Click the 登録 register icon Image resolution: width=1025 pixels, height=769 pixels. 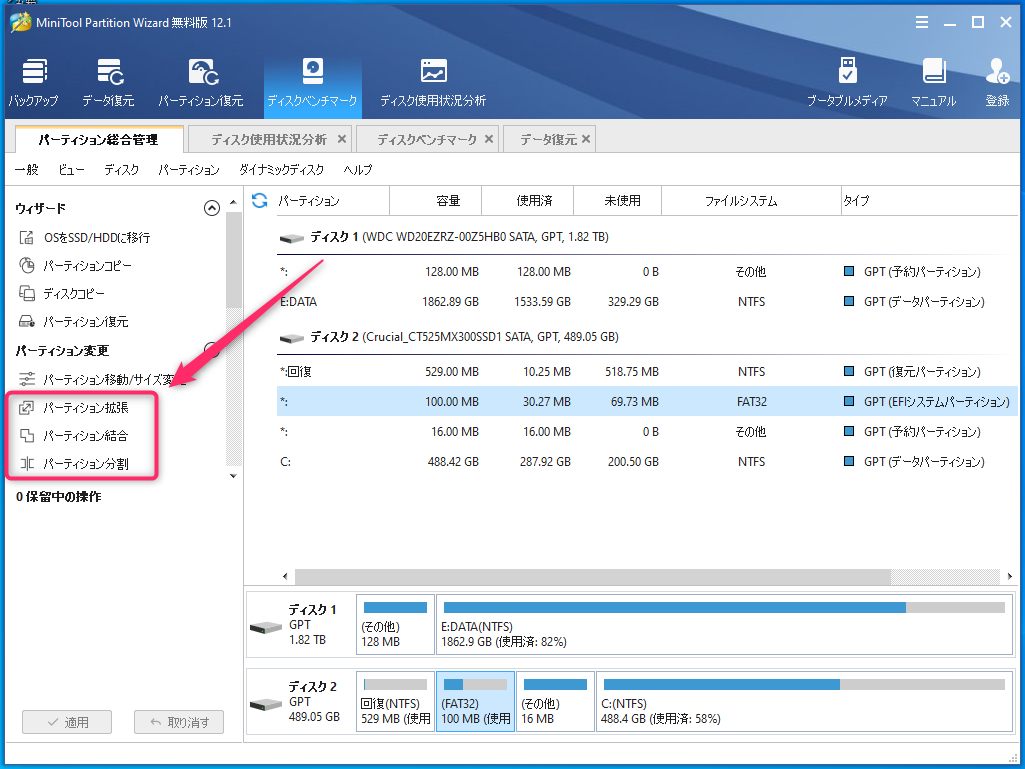tap(997, 83)
